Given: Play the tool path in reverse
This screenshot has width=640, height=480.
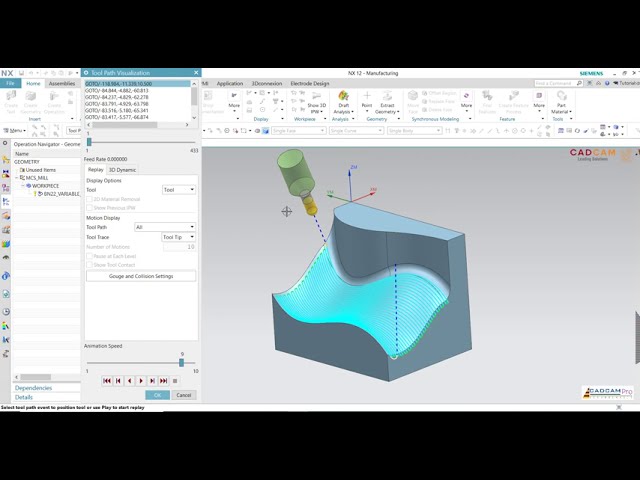Looking at the screenshot, I should [x=129, y=380].
